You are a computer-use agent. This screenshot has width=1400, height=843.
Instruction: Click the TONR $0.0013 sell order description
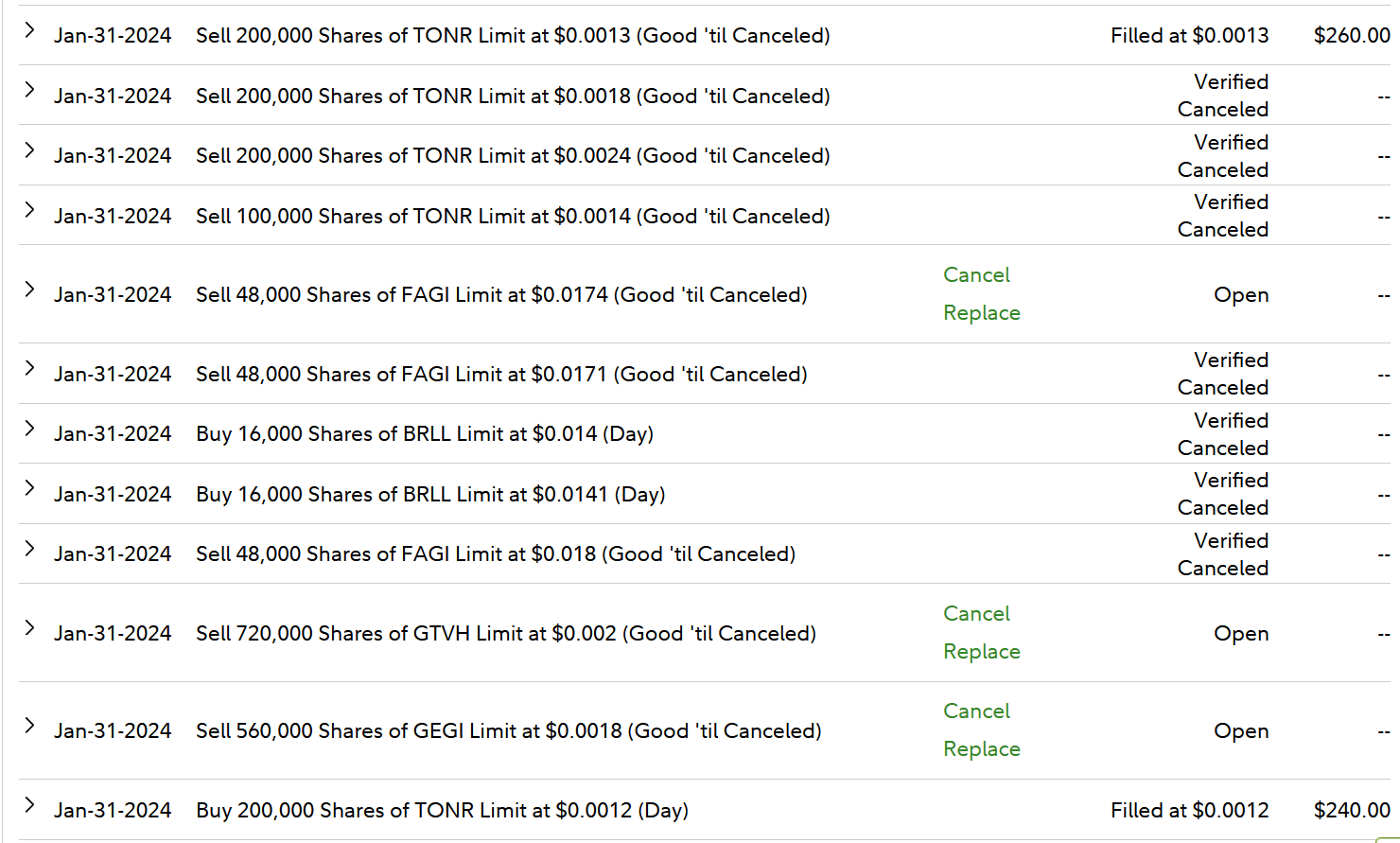[513, 36]
